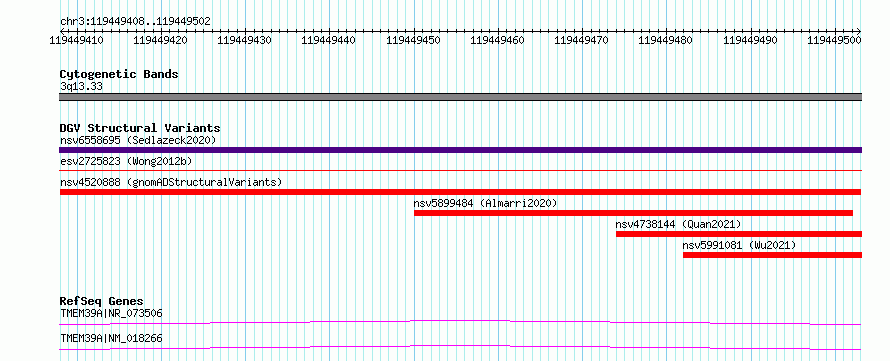Click ruler position 119449480

pyautogui.click(x=666, y=40)
